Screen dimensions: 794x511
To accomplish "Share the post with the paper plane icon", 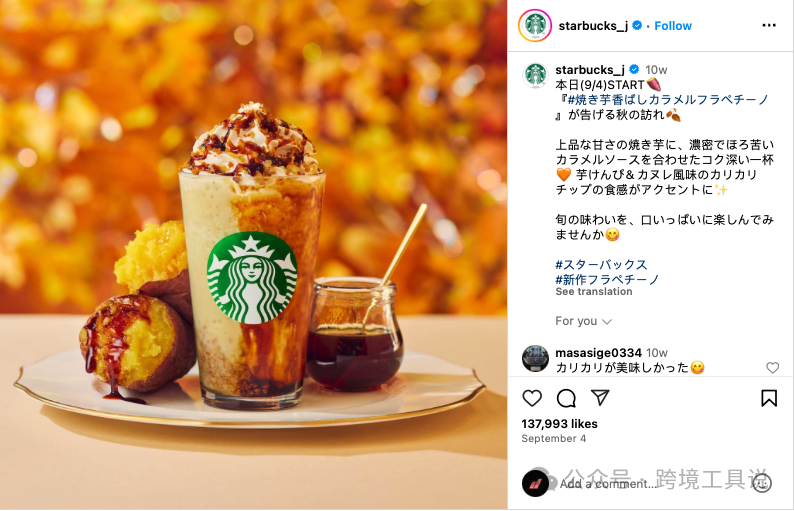I will [x=600, y=398].
